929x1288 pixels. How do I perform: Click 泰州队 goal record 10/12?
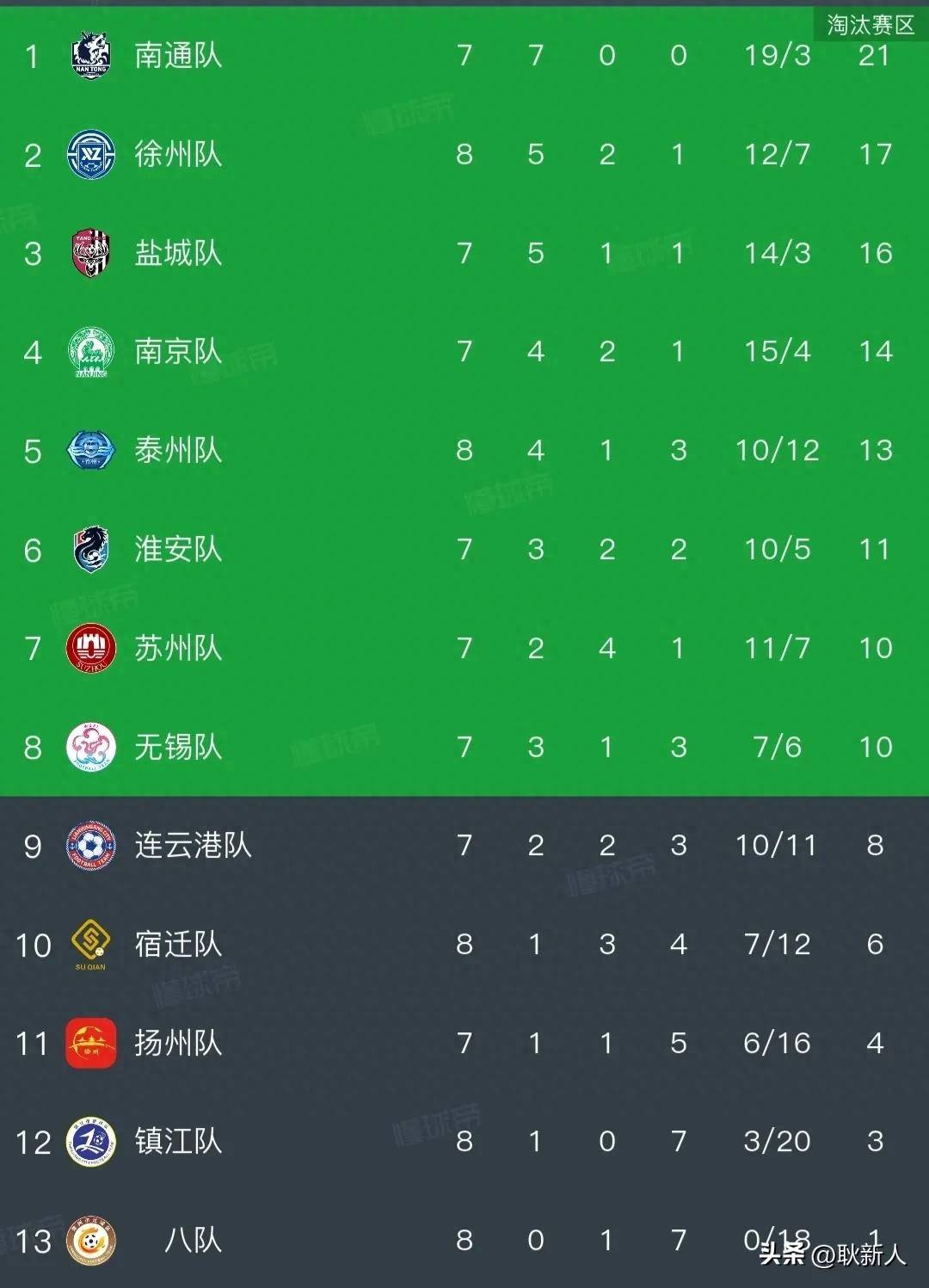[777, 450]
